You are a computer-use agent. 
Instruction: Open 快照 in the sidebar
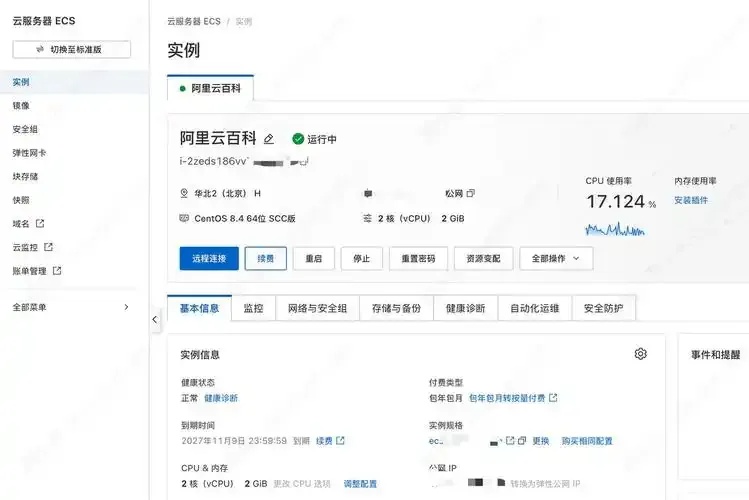click(21, 200)
